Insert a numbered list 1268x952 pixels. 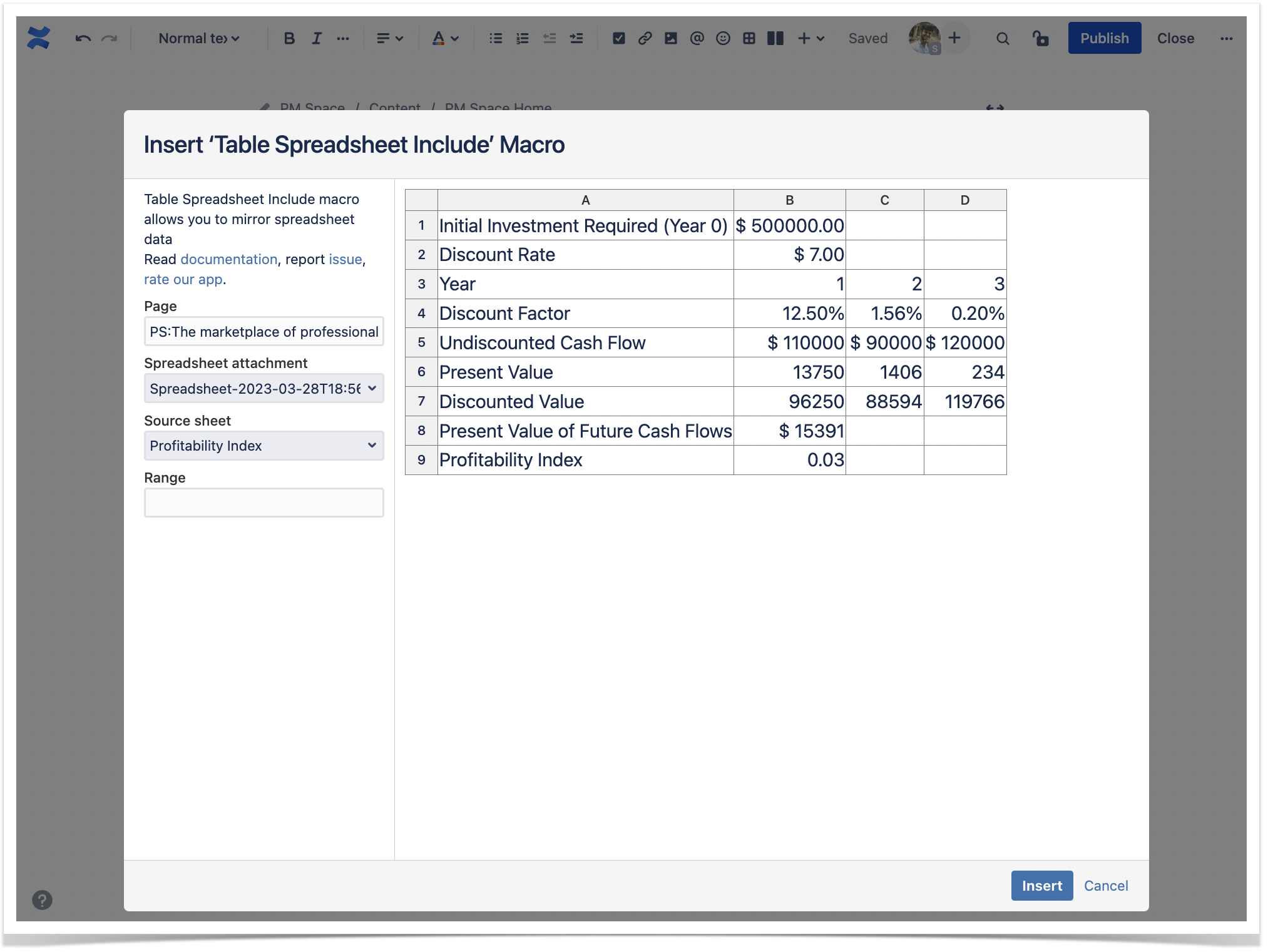click(523, 39)
